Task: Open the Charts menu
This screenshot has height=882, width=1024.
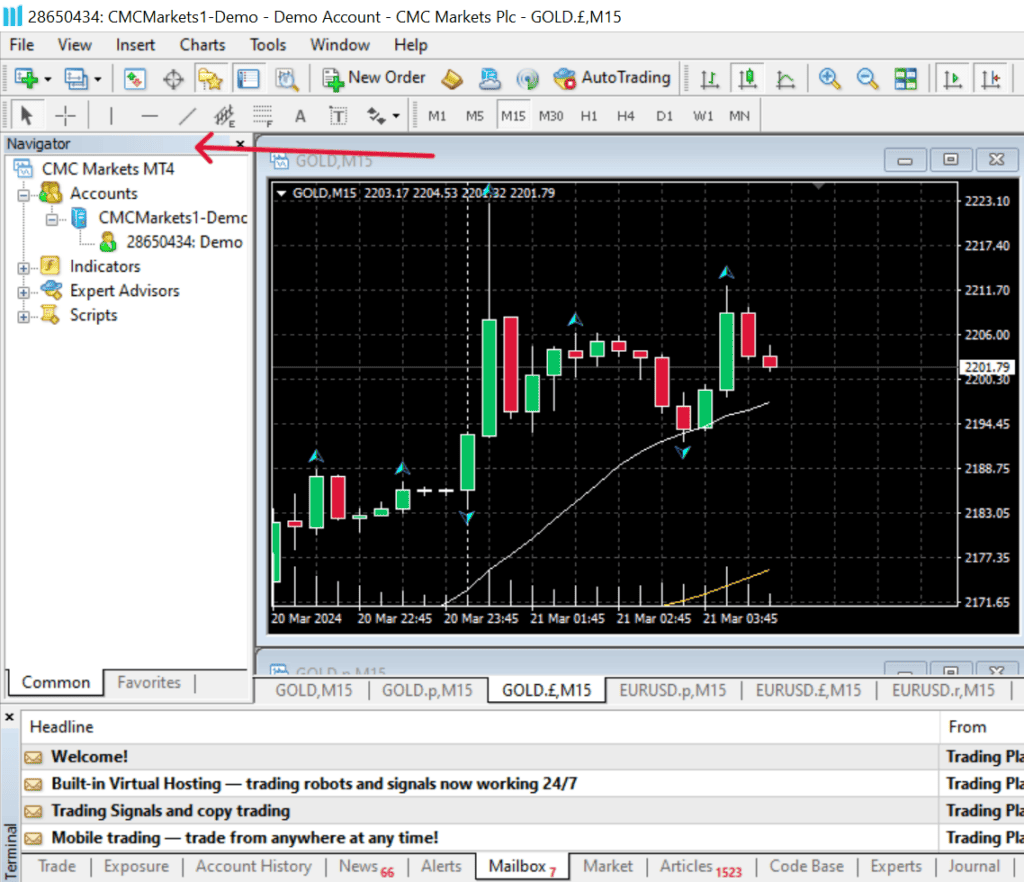Action: point(202,45)
